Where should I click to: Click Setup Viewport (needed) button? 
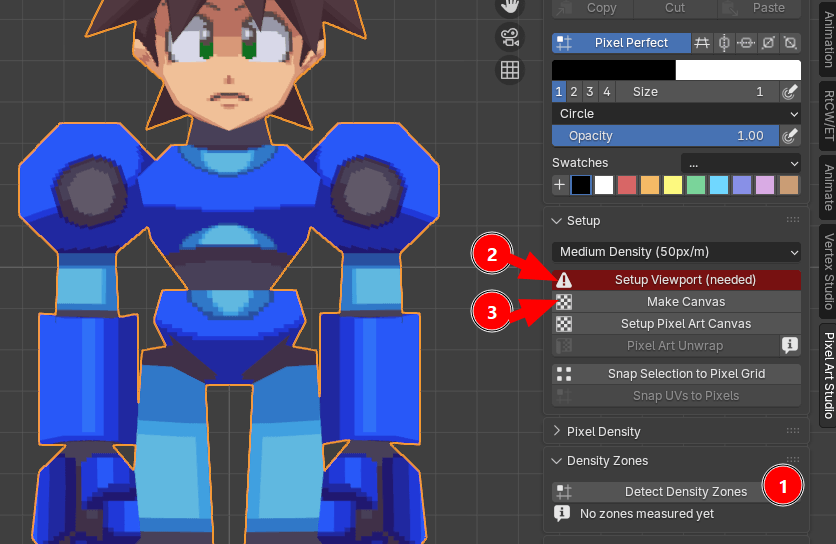[677, 280]
